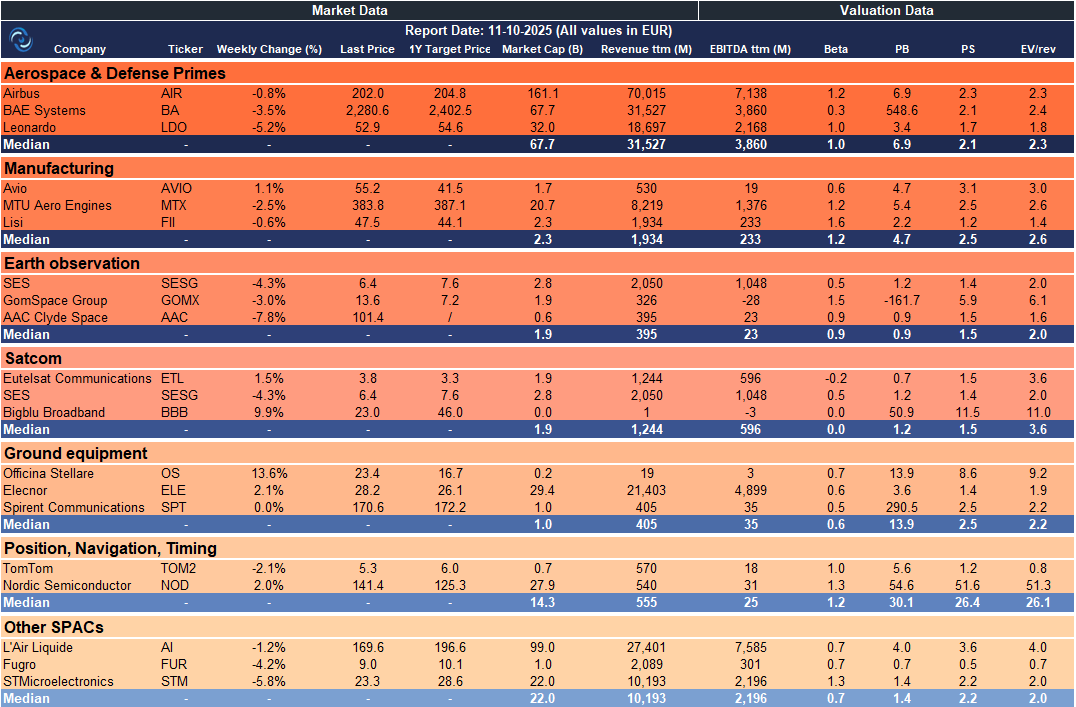Select the ETL ticker cell

click(172, 378)
